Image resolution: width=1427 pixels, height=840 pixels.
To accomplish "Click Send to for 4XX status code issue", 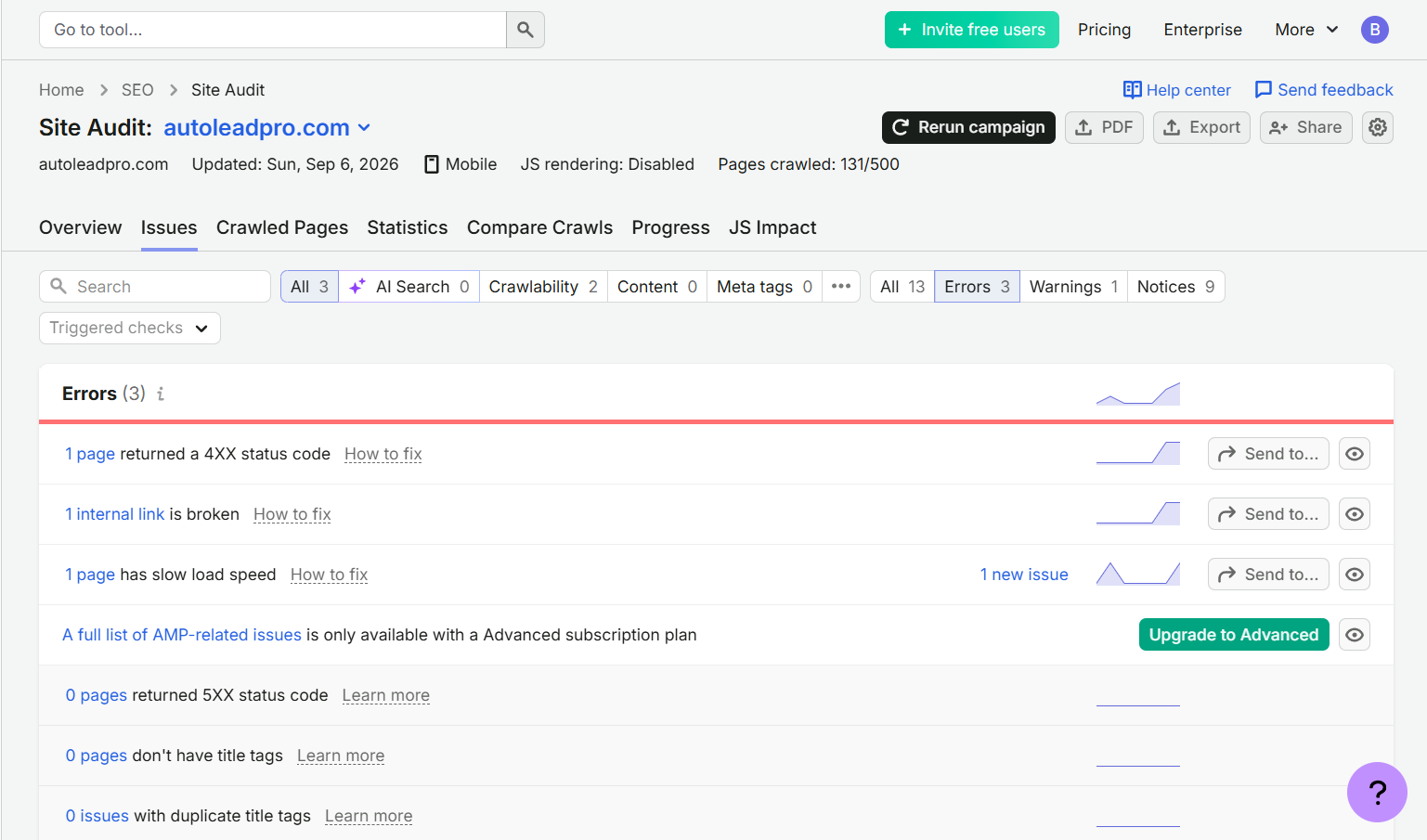I will 1268,454.
